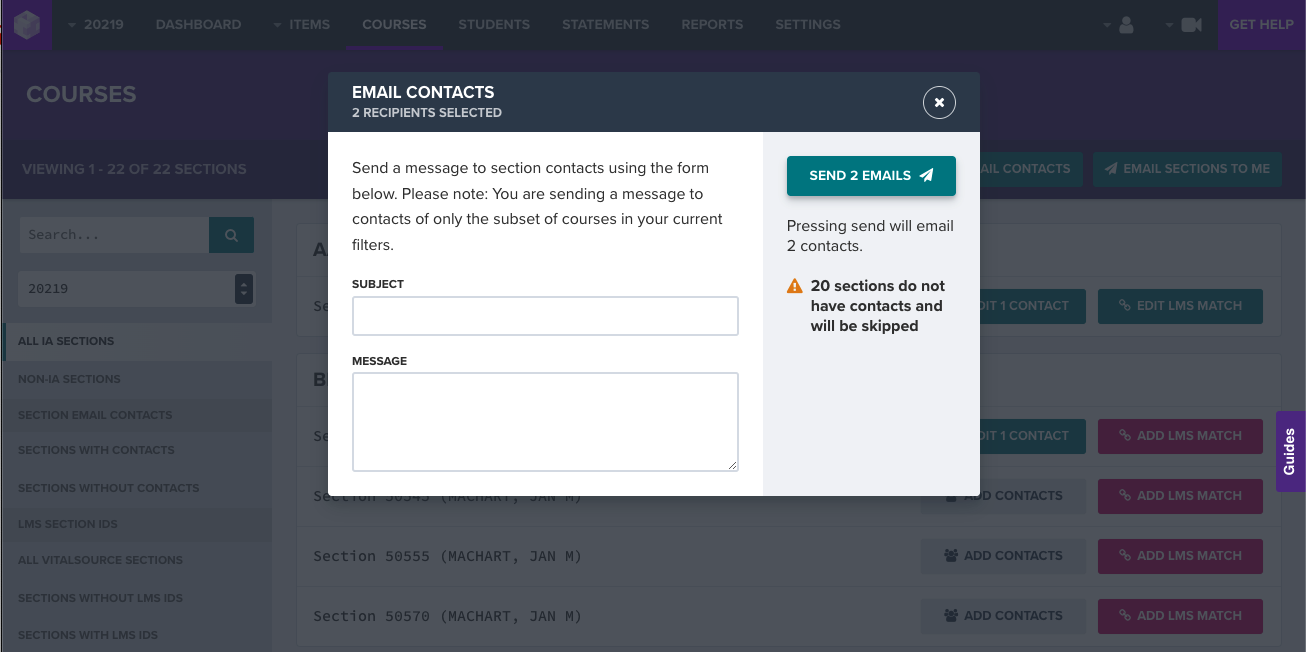The image size is (1306, 652).
Task: Click the orange warning triangle icon
Action: pyautogui.click(x=795, y=286)
